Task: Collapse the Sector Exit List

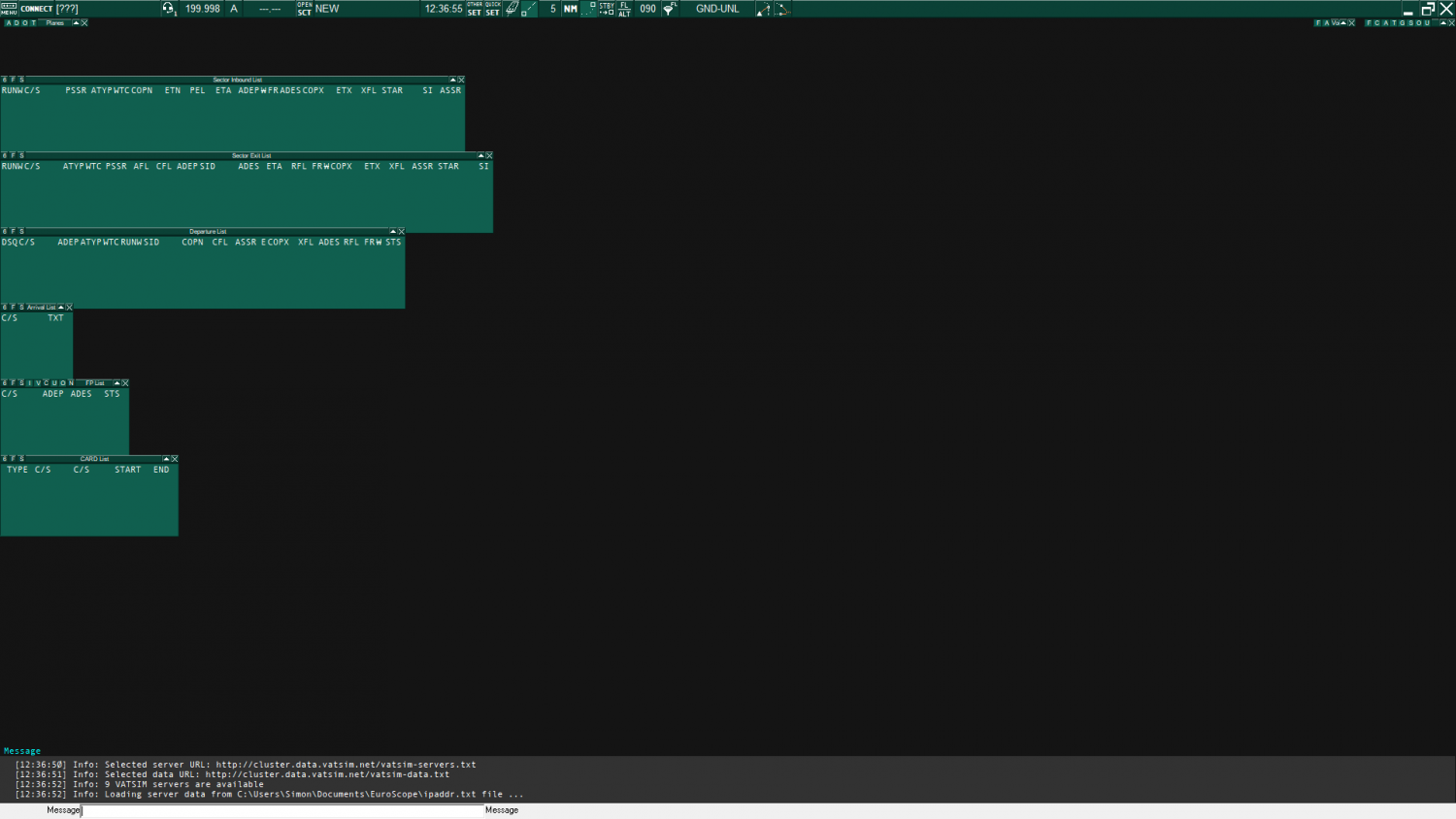Action: pyautogui.click(x=480, y=155)
